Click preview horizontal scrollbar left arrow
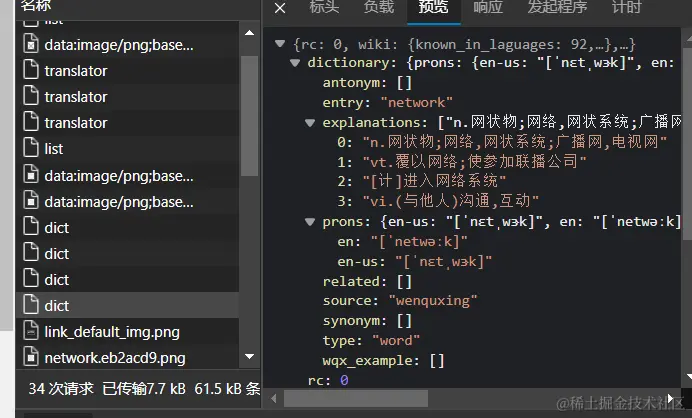This screenshot has width=692, height=418. (274, 399)
